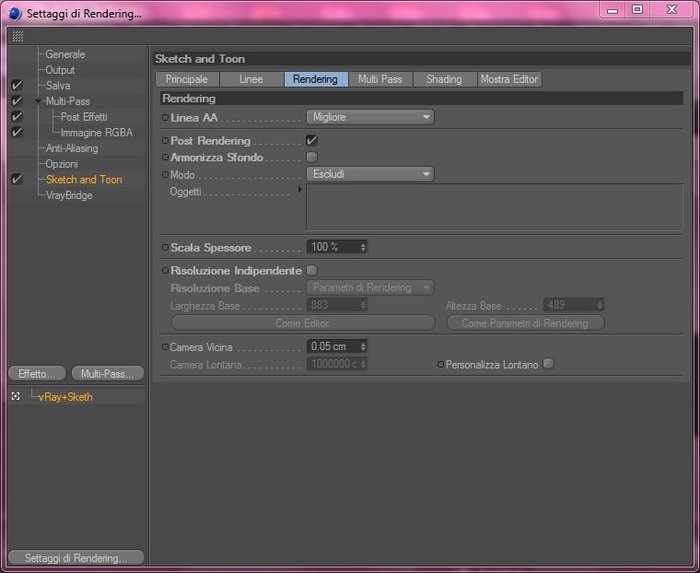700x573 pixels.
Task: Switch to the Multi Pass tab
Action: 380,79
